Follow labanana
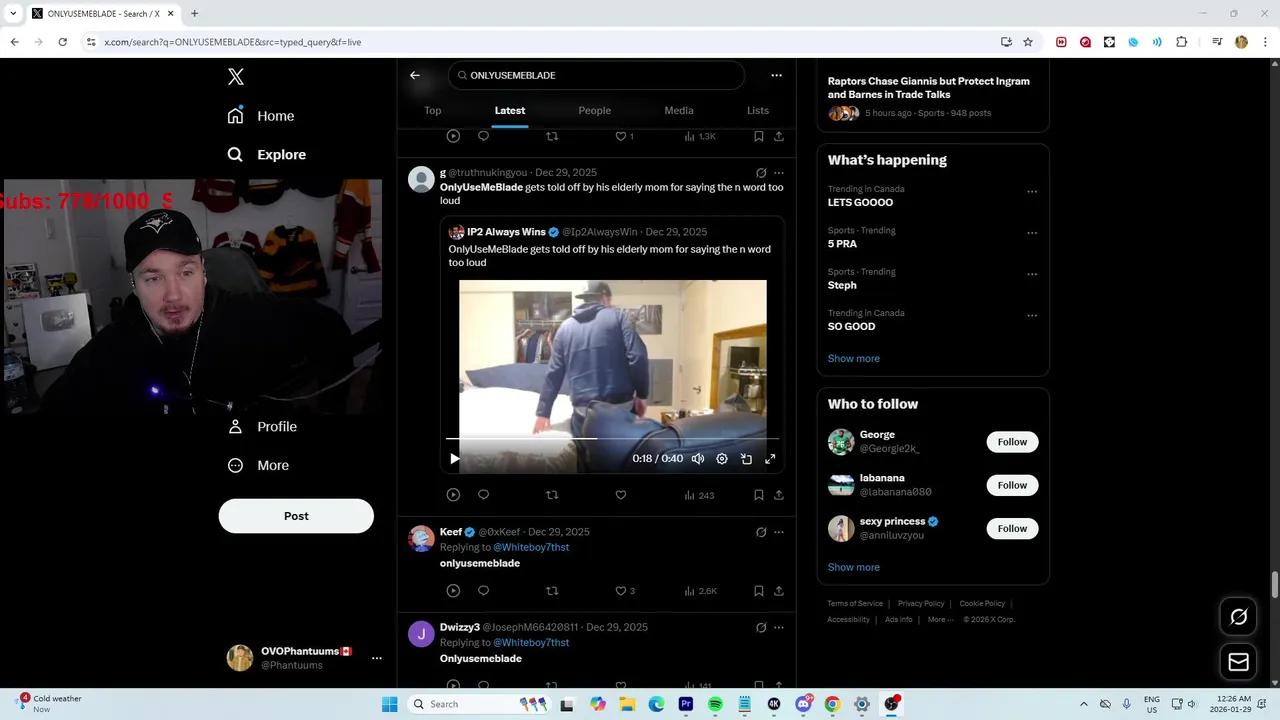1280x720 pixels. point(1012,485)
